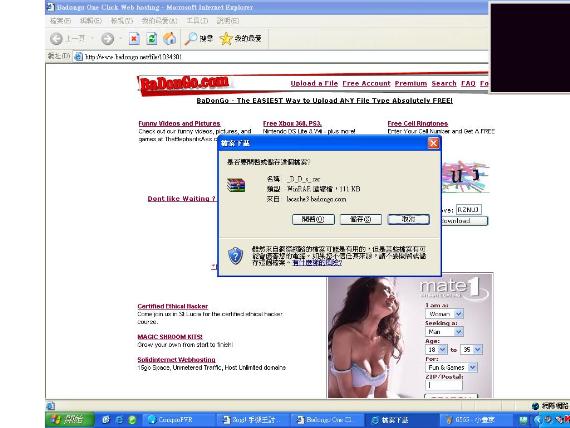Open the Edit (編輯) menu

click(x=91, y=21)
